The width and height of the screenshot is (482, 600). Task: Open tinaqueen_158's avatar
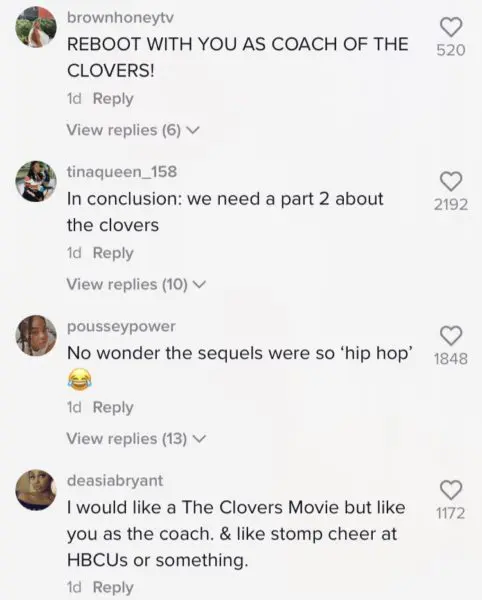tap(36, 181)
